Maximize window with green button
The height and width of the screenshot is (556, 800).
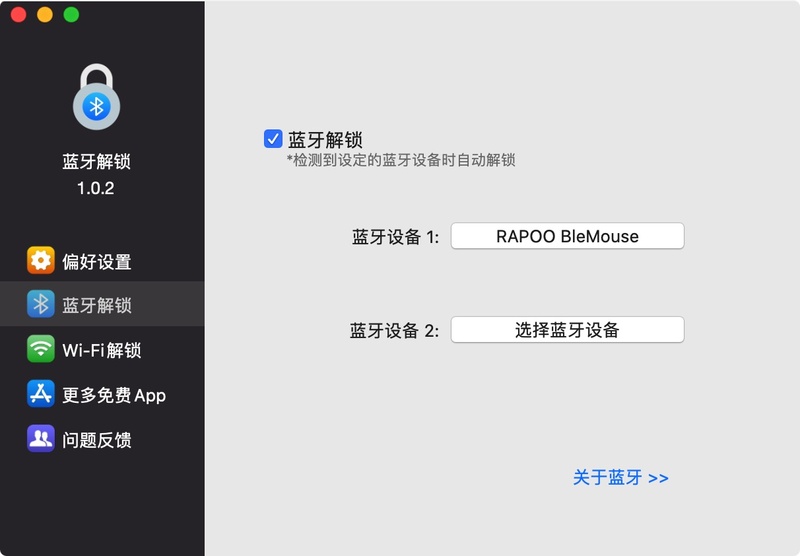coord(71,14)
